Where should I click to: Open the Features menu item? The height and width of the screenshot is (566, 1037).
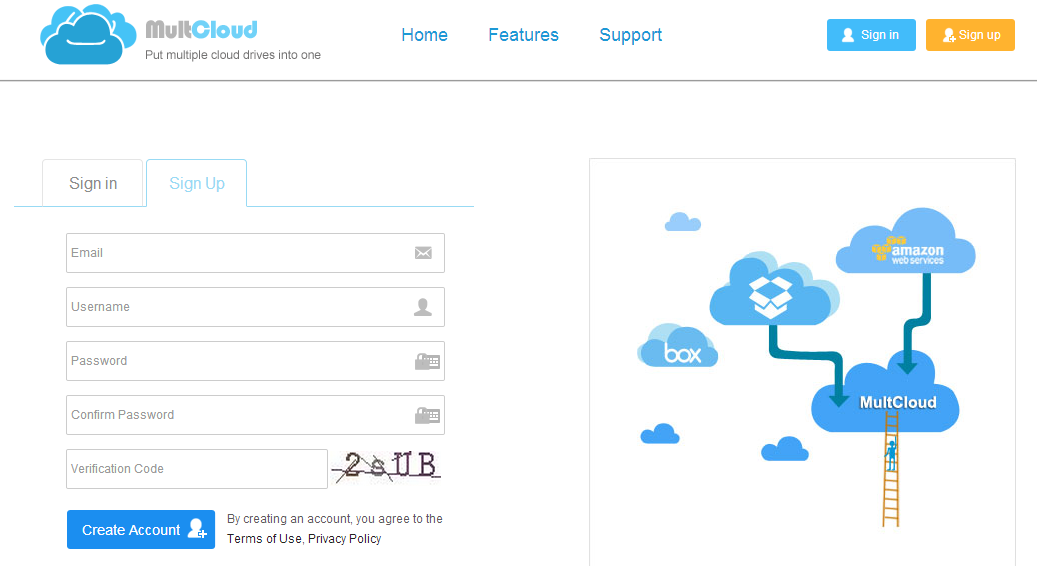[523, 35]
